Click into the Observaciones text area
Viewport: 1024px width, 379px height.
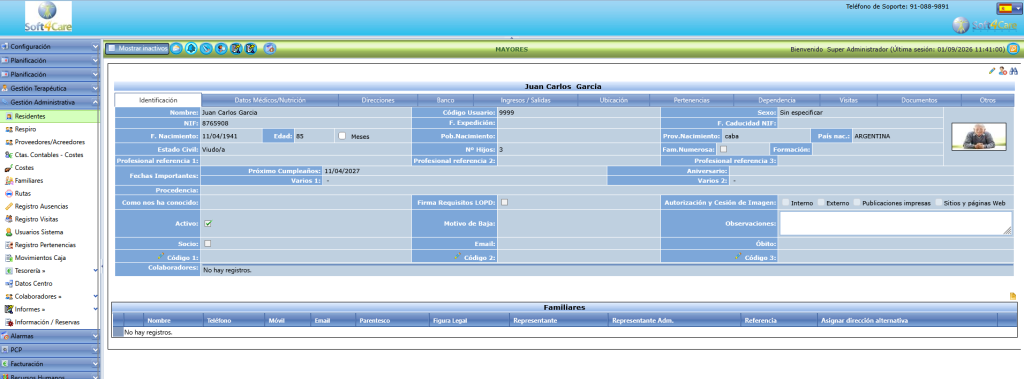coord(895,223)
